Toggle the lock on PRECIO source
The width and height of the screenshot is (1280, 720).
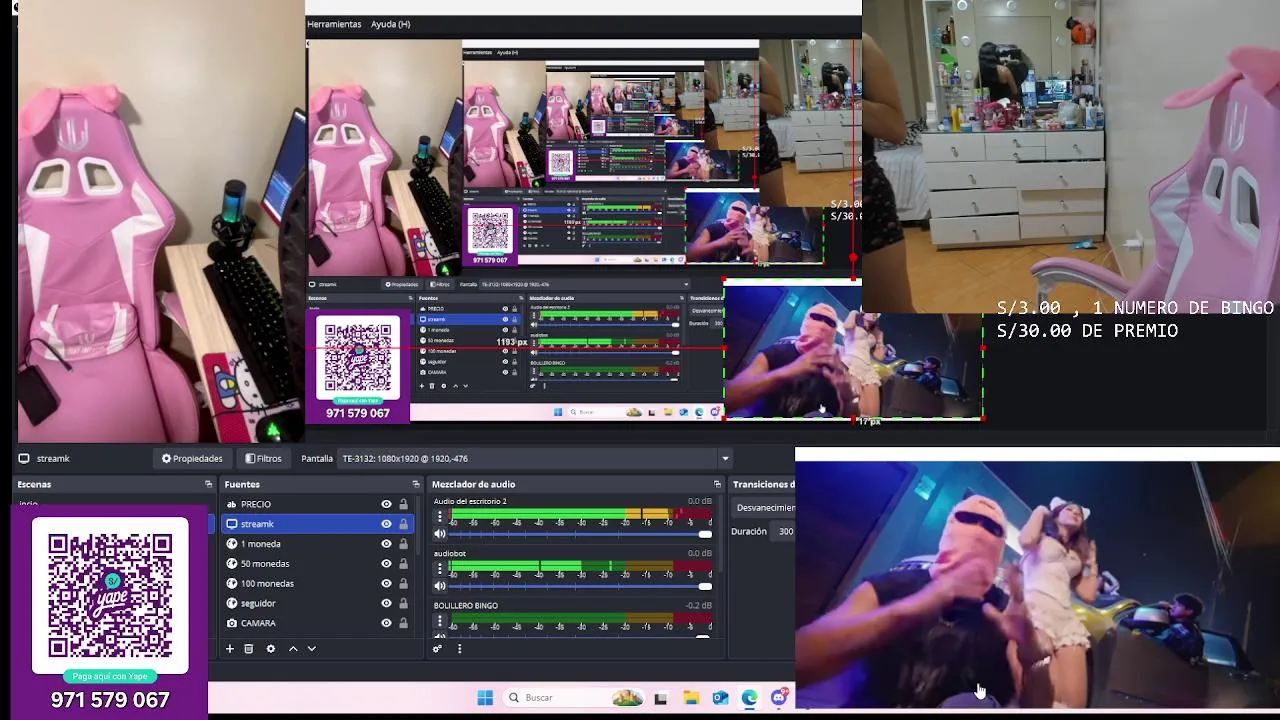[403, 504]
